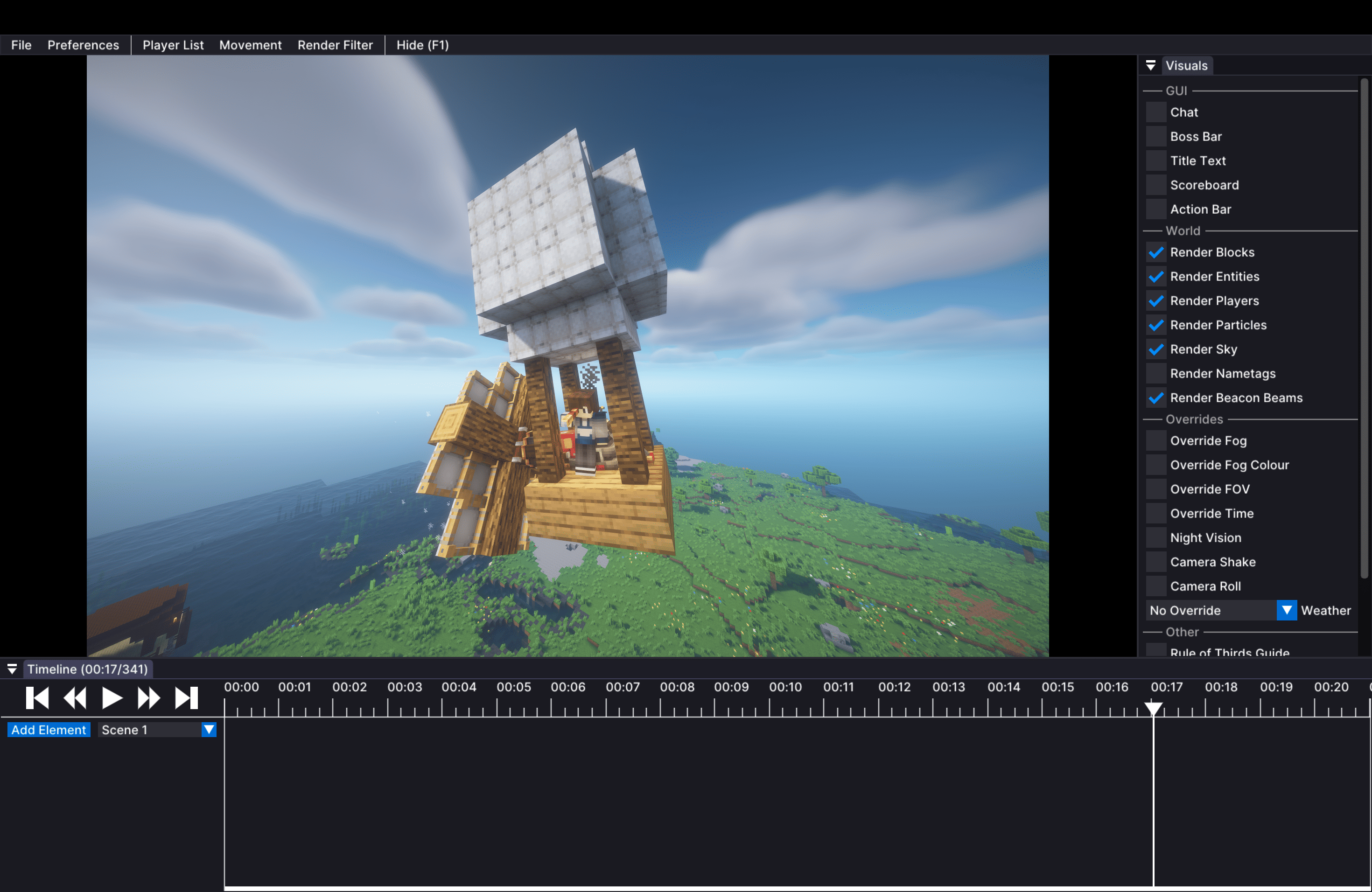The width and height of the screenshot is (1372, 892).
Task: Disable Render Blocks
Action: tap(1156, 252)
